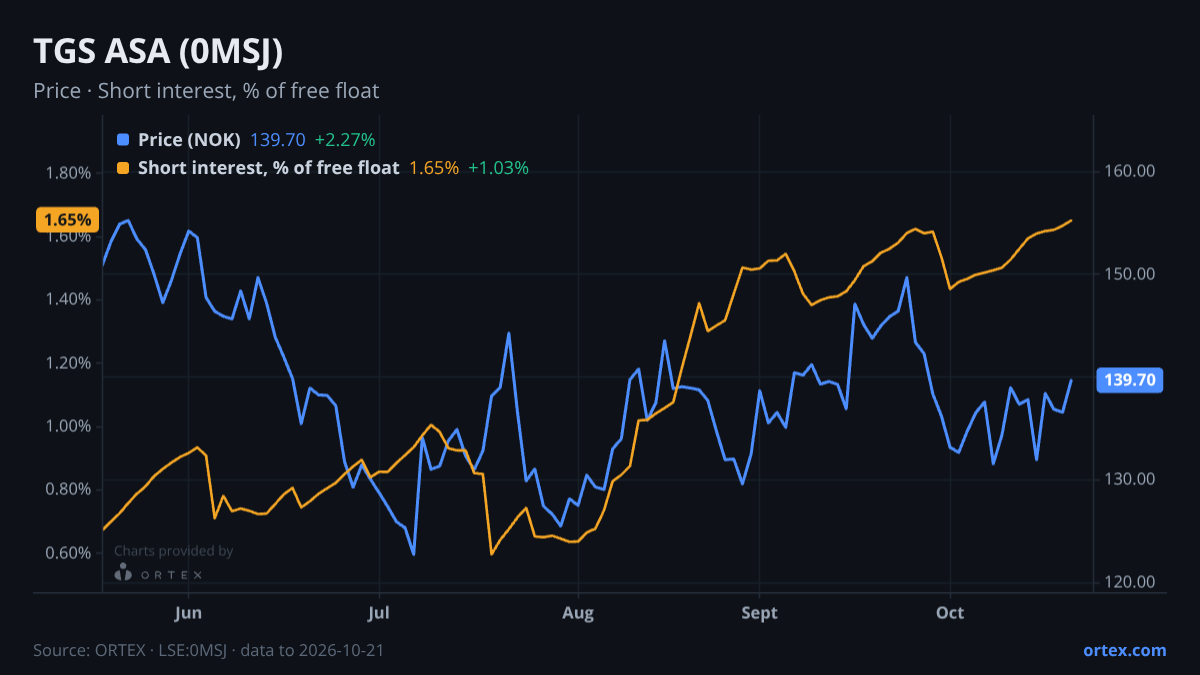This screenshot has height=675, width=1200.
Task: Click the 0.80% left axis label
Action: (68, 490)
